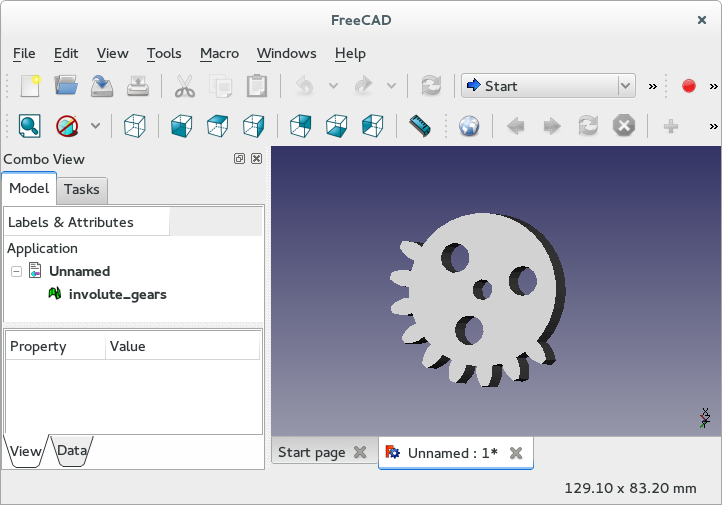Set the Right view cube icon
The image size is (722, 505).
pos(253,126)
